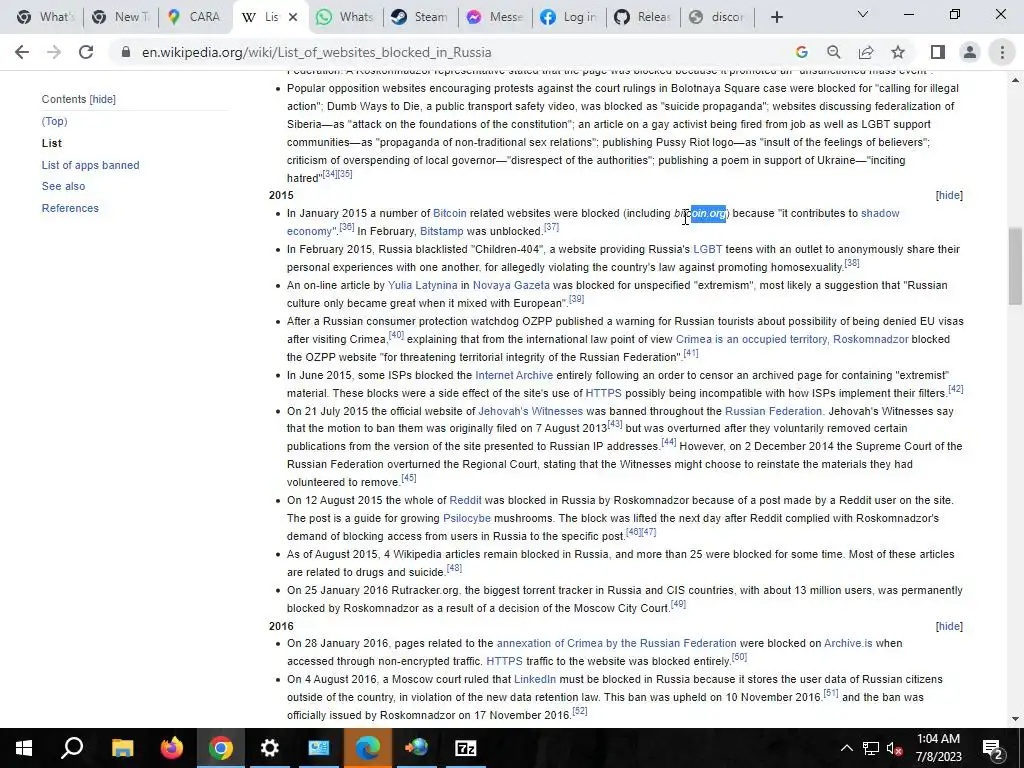Open the Jehovah's Witnesses link
This screenshot has height=768, width=1024.
[x=530, y=411]
